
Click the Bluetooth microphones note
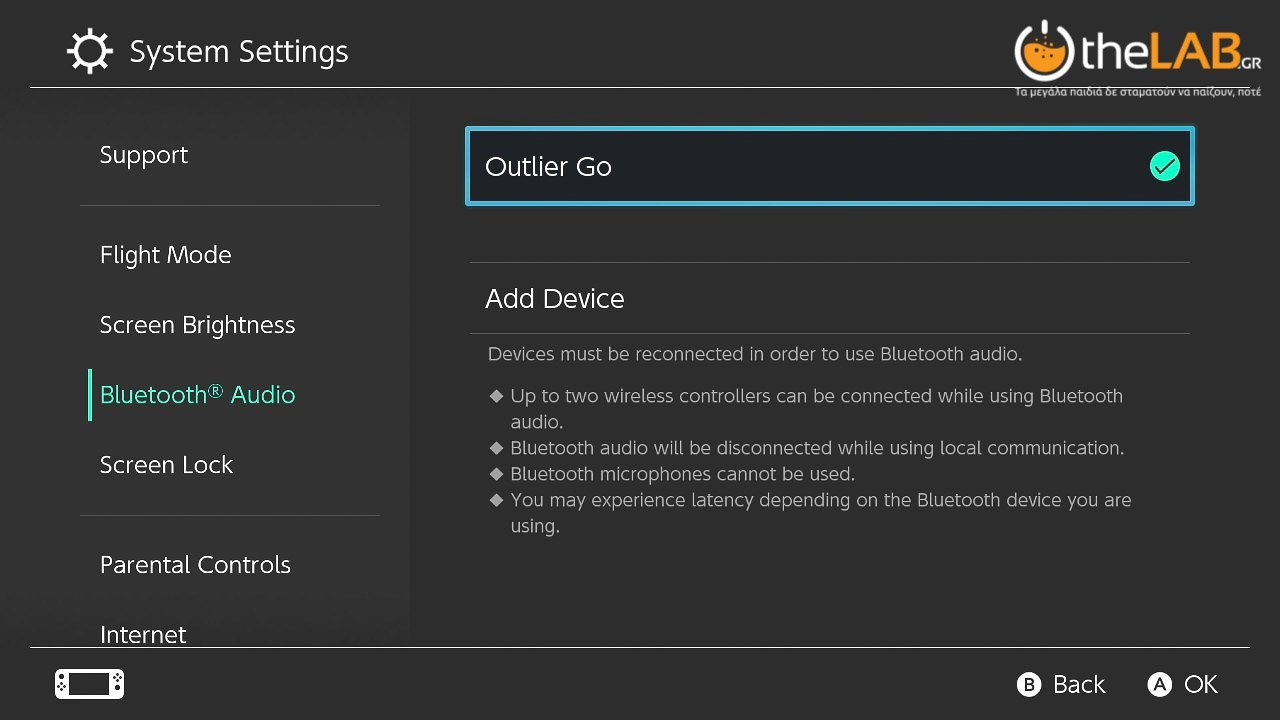682,474
